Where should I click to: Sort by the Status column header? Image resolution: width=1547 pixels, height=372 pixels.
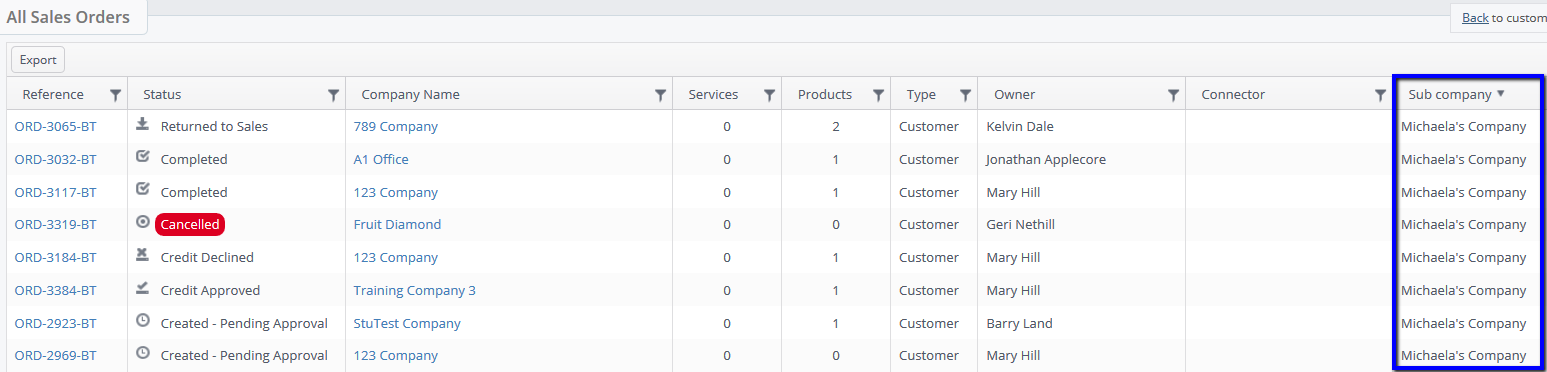tap(162, 95)
